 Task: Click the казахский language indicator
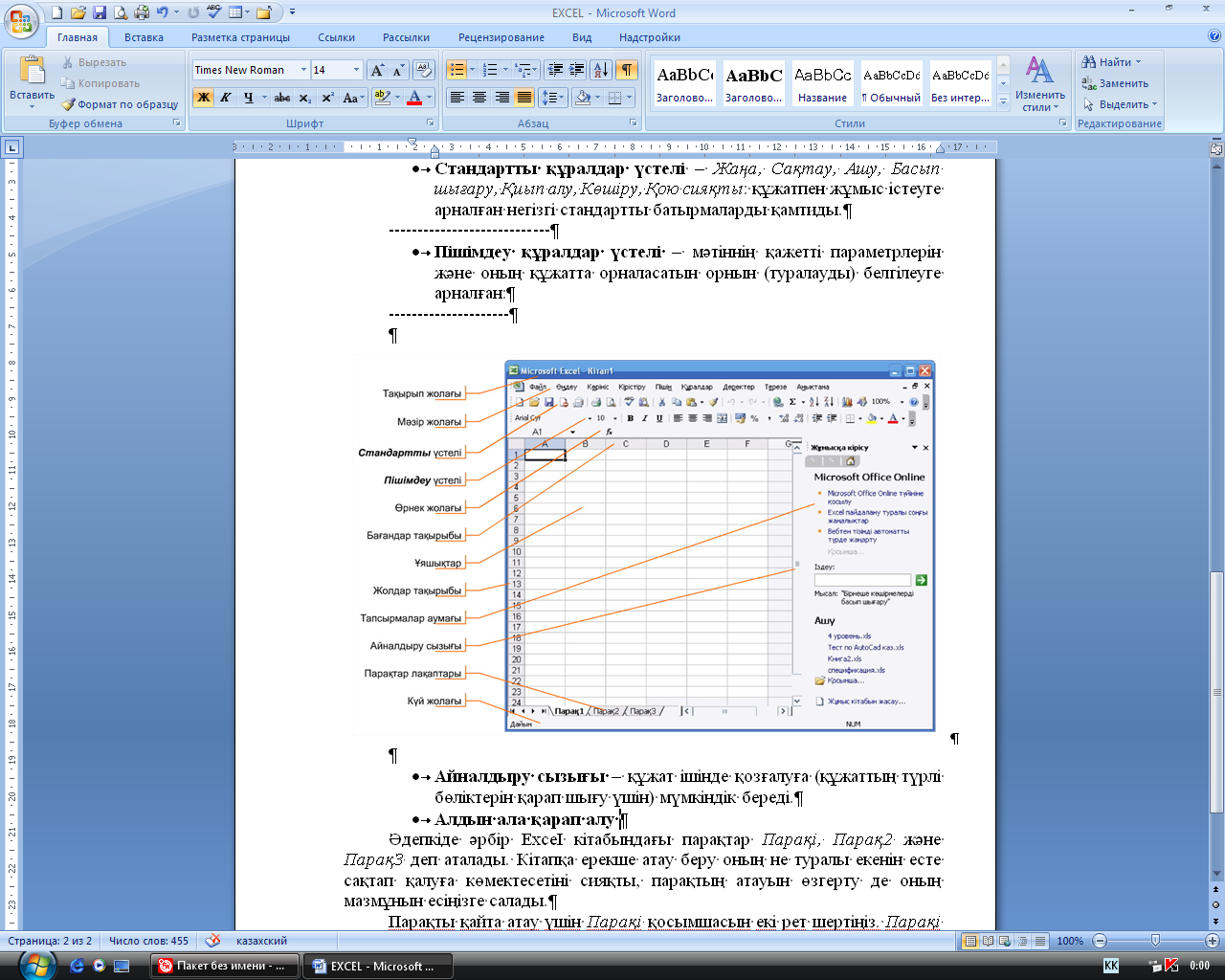click(261, 941)
